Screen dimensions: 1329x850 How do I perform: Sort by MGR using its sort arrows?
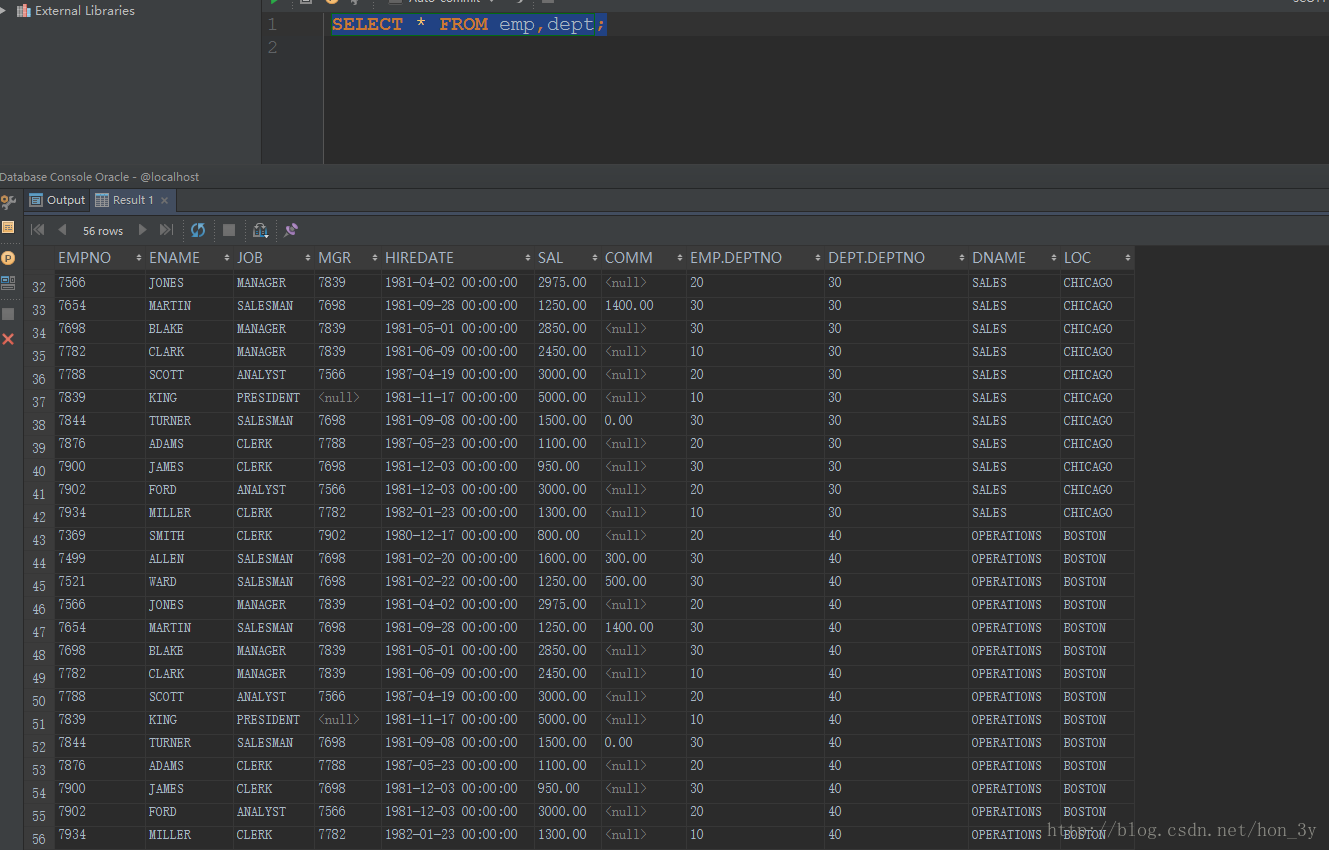(x=374, y=258)
